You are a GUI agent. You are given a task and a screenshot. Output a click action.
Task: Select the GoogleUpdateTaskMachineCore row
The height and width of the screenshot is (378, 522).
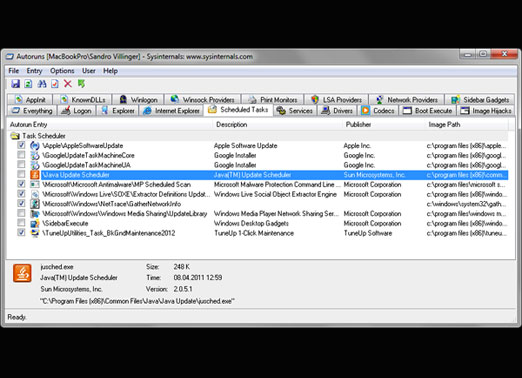point(258,155)
